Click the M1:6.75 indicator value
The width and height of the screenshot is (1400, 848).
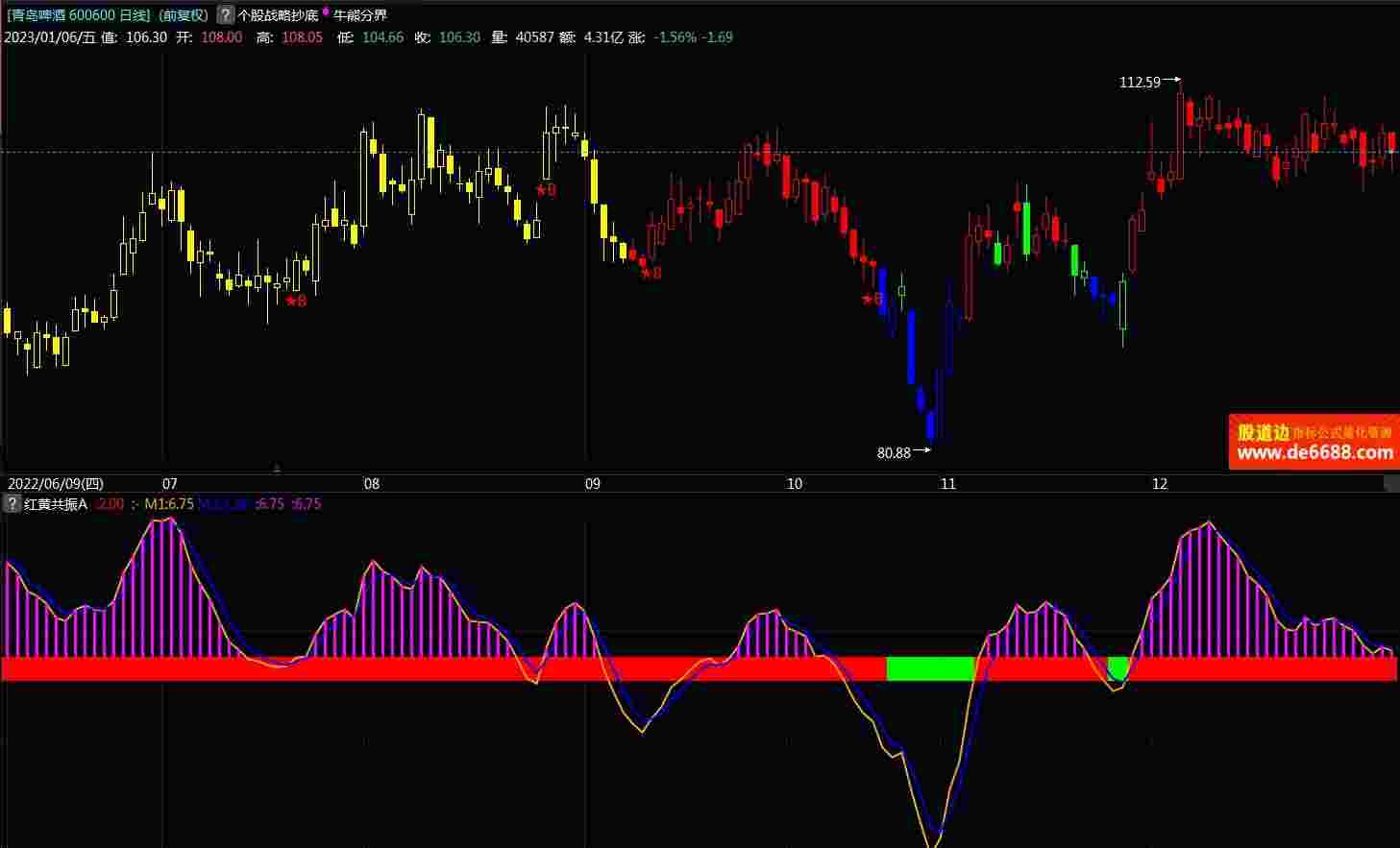coord(170,503)
